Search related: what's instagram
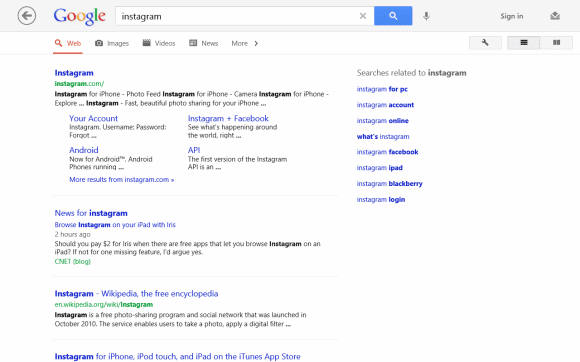This screenshot has width=580, height=362. 383,136
